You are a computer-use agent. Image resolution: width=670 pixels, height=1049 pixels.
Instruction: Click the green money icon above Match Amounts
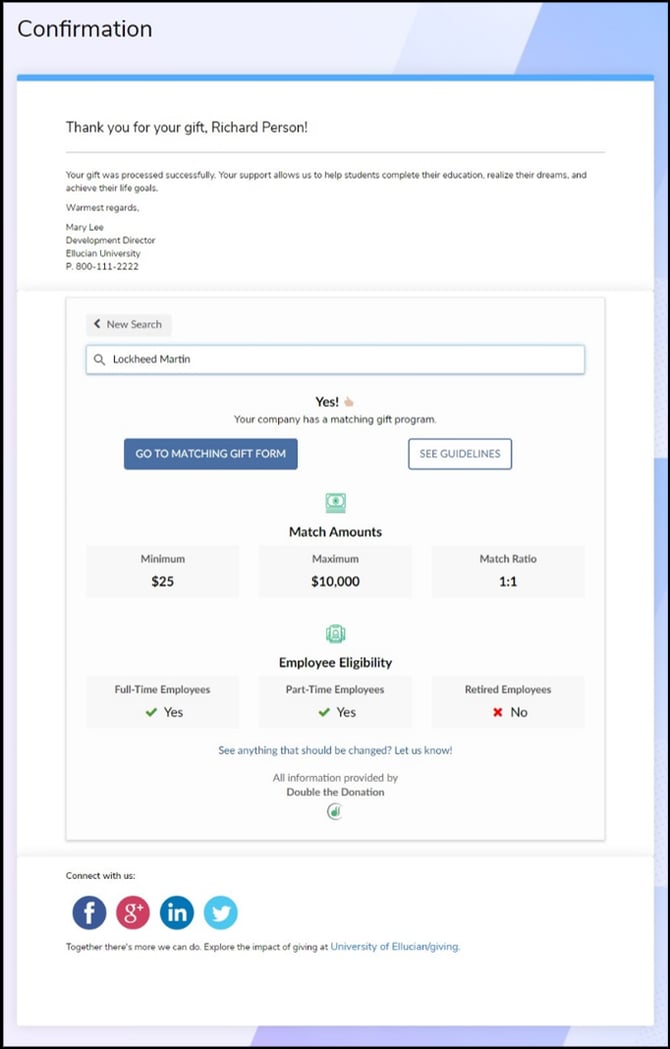[x=335, y=503]
